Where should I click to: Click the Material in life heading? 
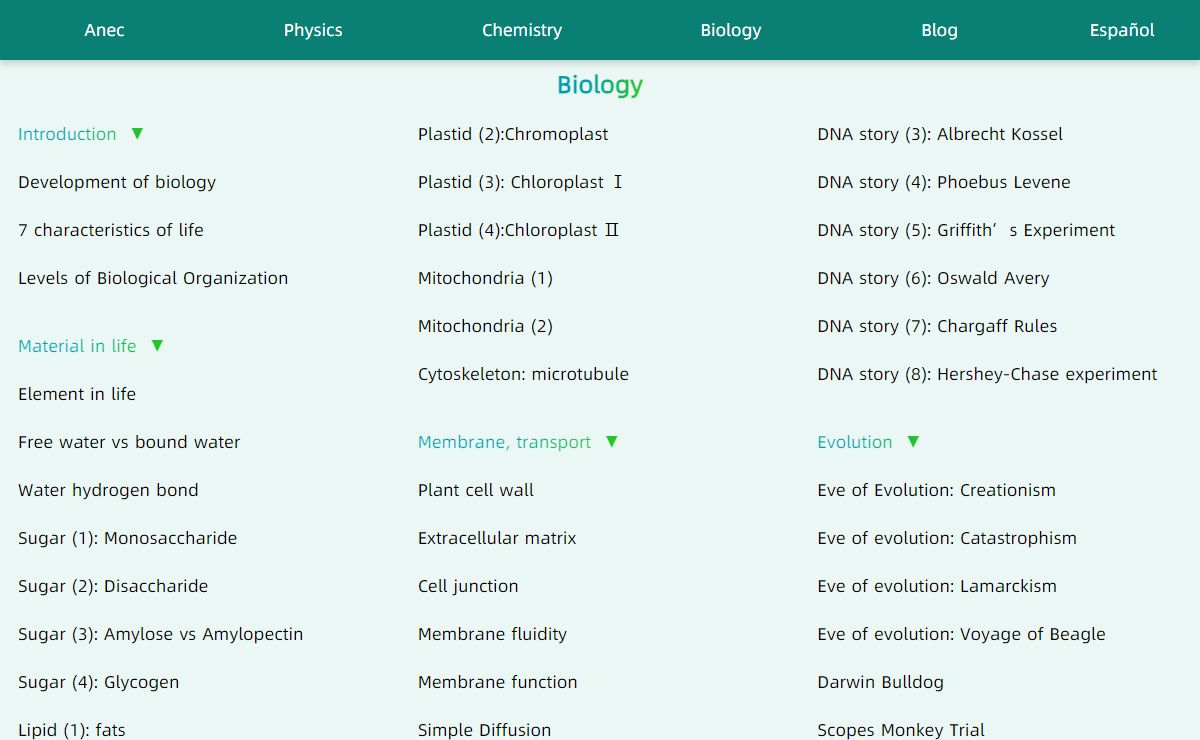77,346
